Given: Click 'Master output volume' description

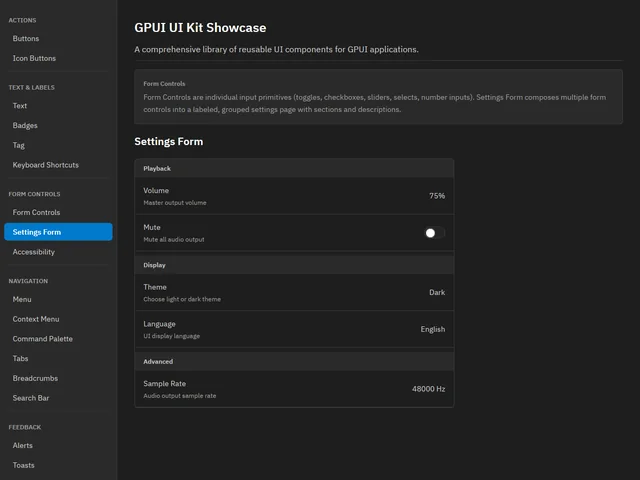Looking at the screenshot, I should coord(175,203).
